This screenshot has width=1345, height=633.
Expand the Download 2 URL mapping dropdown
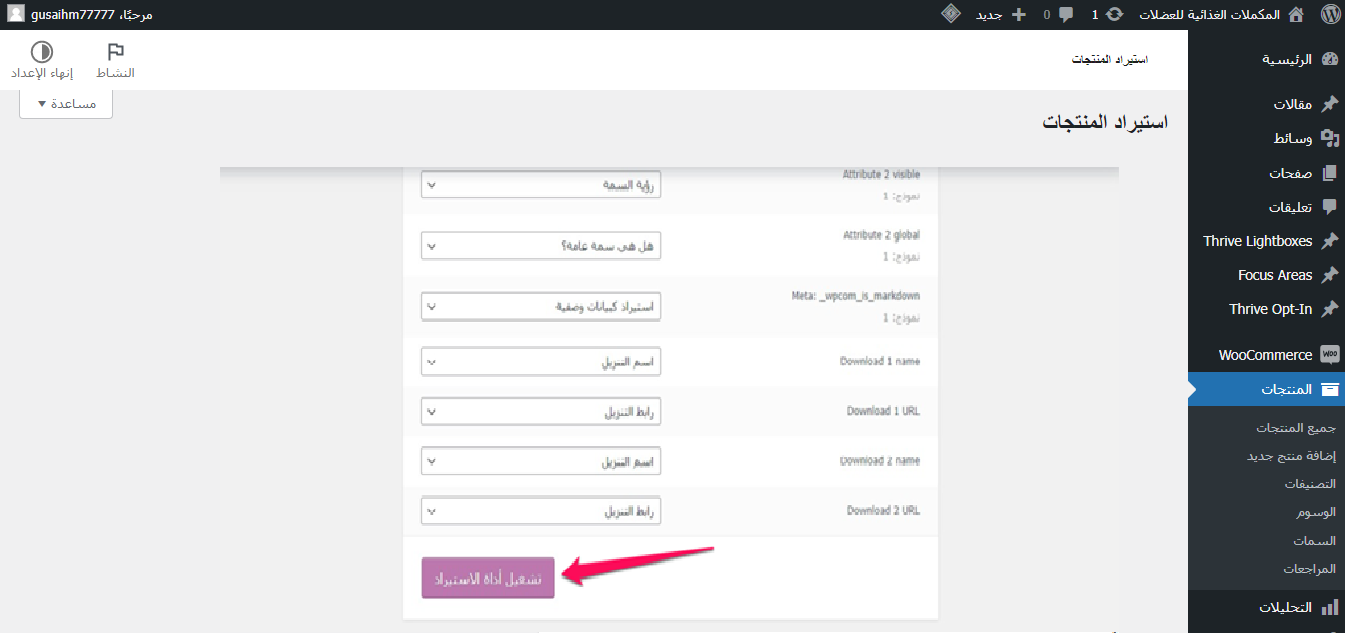coord(541,511)
